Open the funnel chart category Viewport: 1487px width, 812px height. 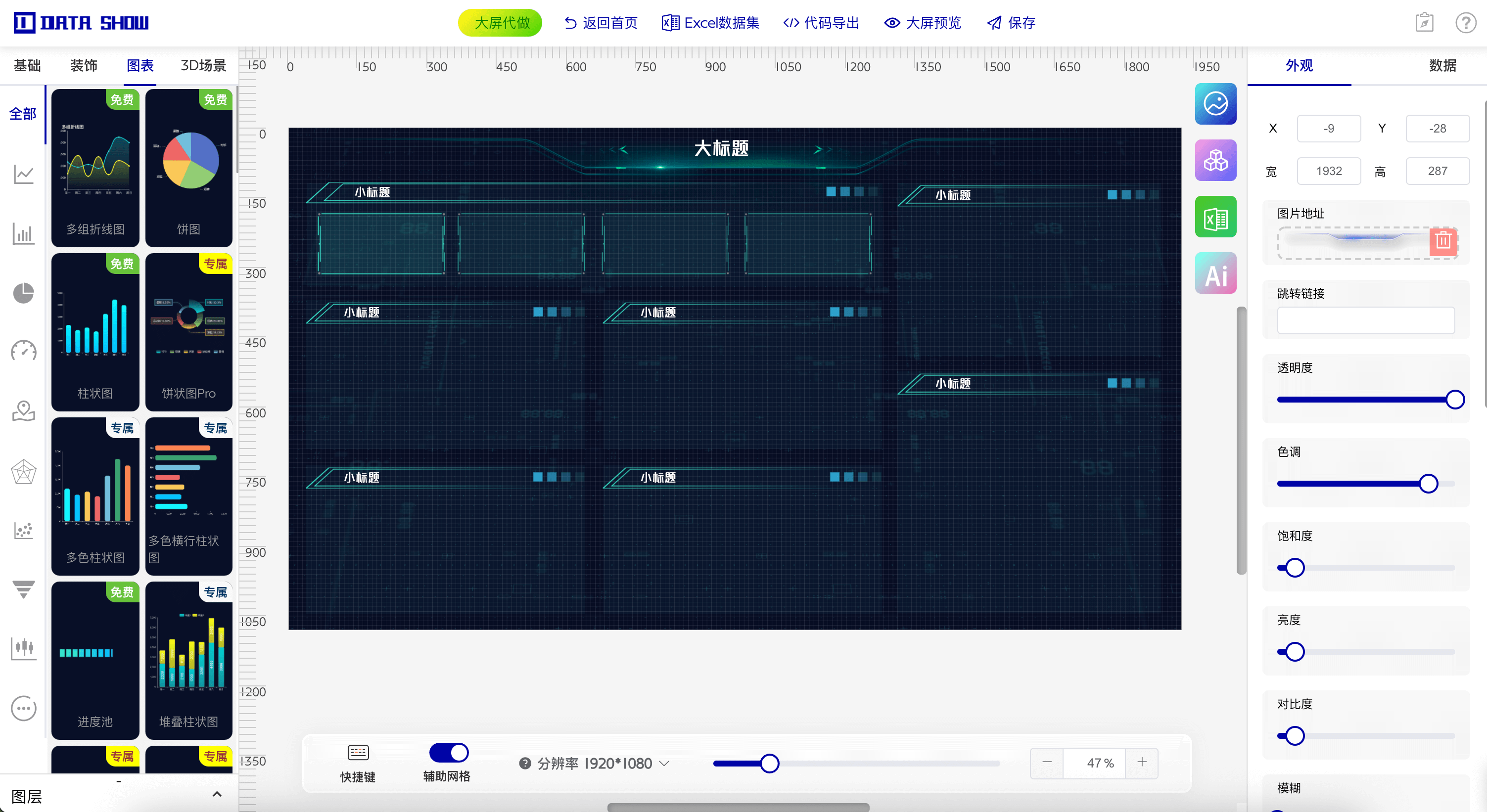[24, 588]
